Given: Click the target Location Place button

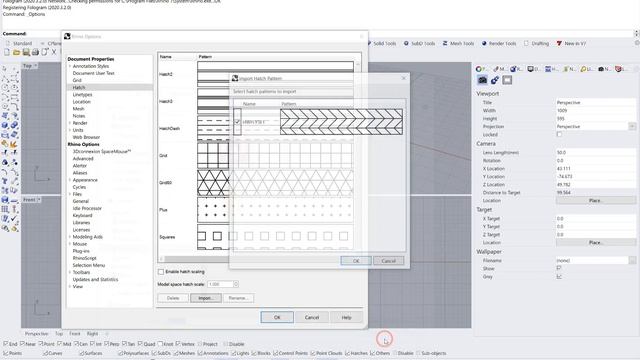Looking at the screenshot, I should (596, 242).
